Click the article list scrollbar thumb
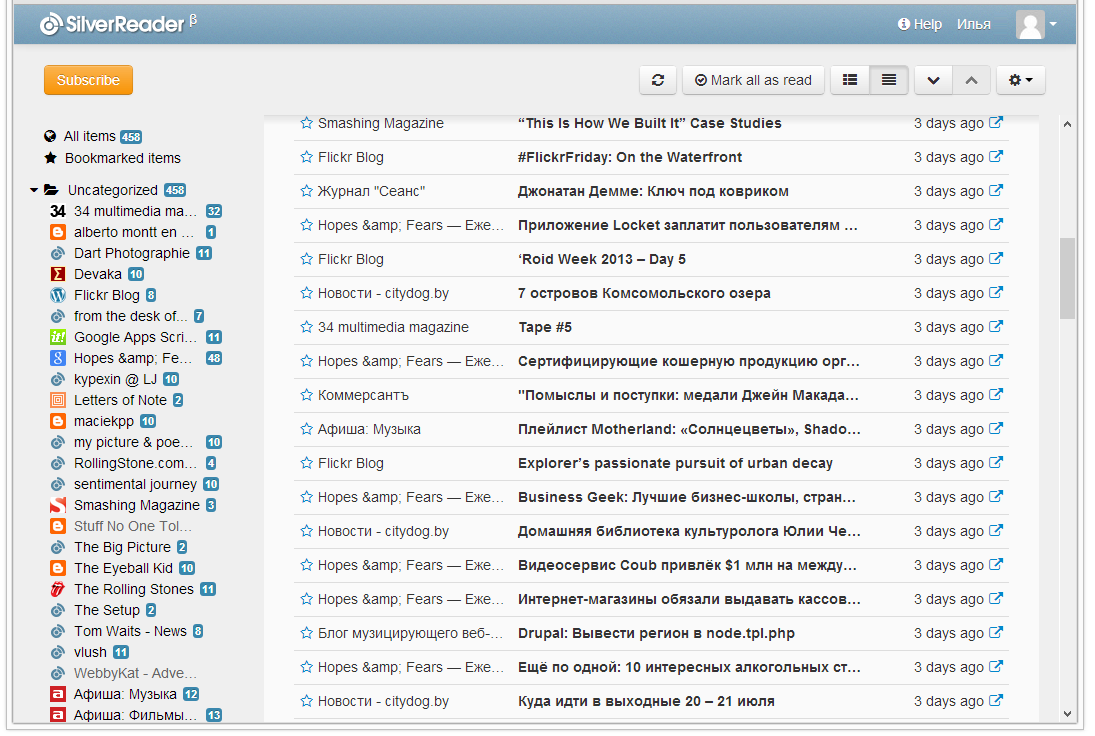1095x736 pixels. [x=1067, y=278]
